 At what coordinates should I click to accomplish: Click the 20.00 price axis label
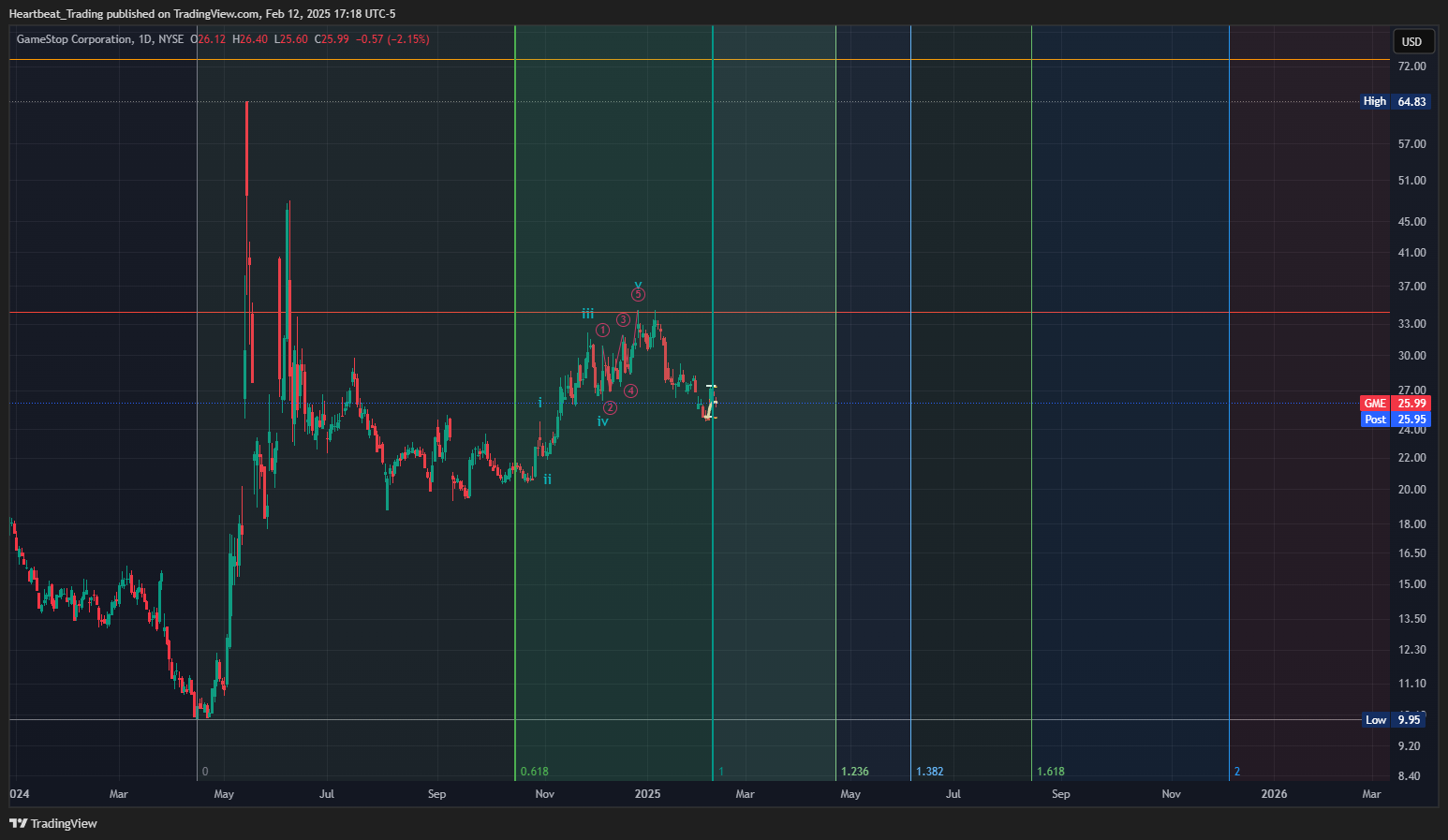1411,490
